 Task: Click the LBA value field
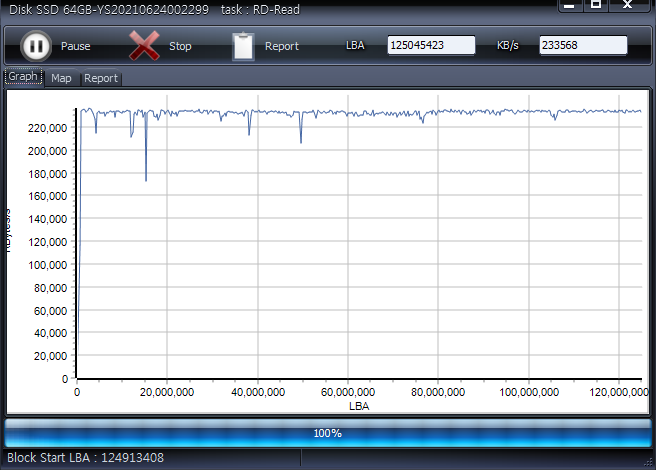[431, 46]
